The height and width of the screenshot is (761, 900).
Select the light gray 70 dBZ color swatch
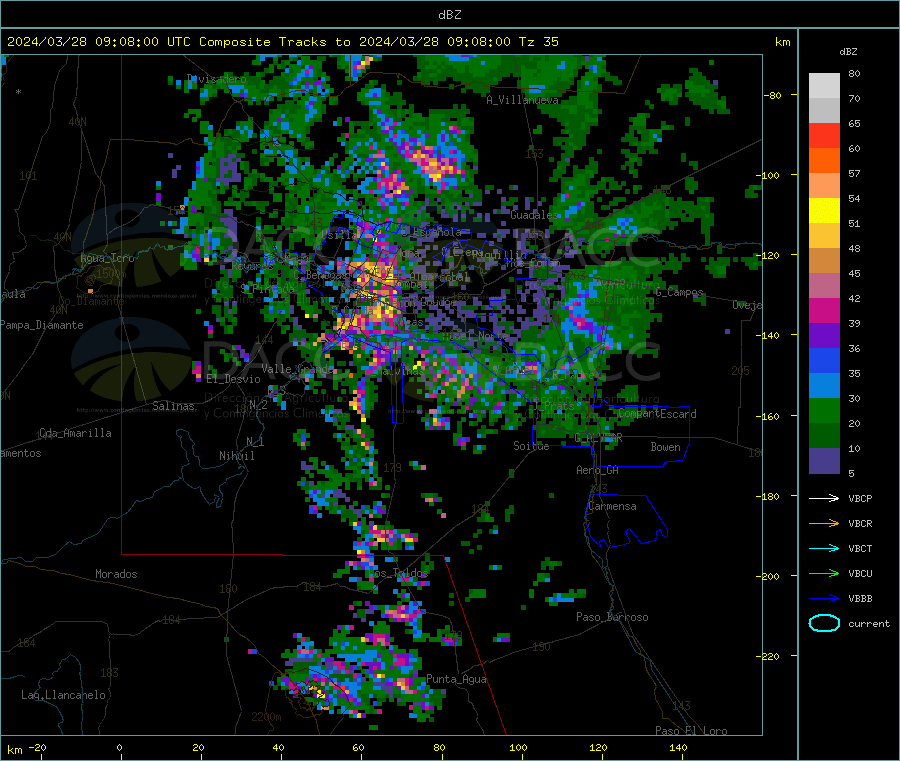[824, 86]
